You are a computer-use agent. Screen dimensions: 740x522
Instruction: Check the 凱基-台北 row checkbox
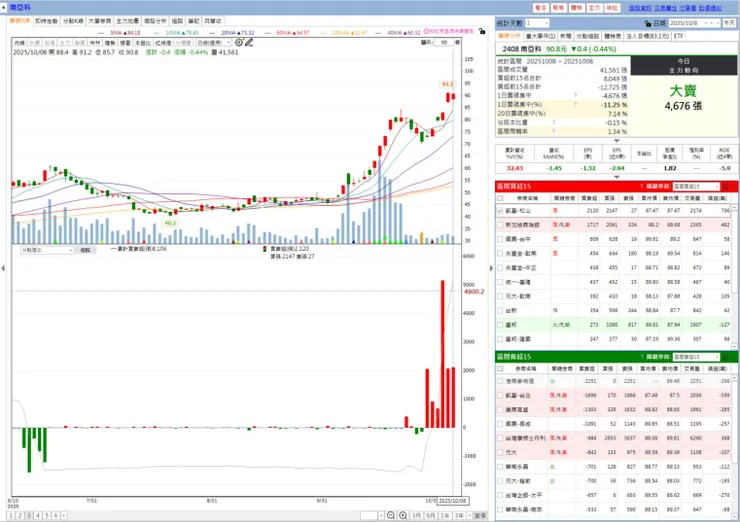(500, 395)
